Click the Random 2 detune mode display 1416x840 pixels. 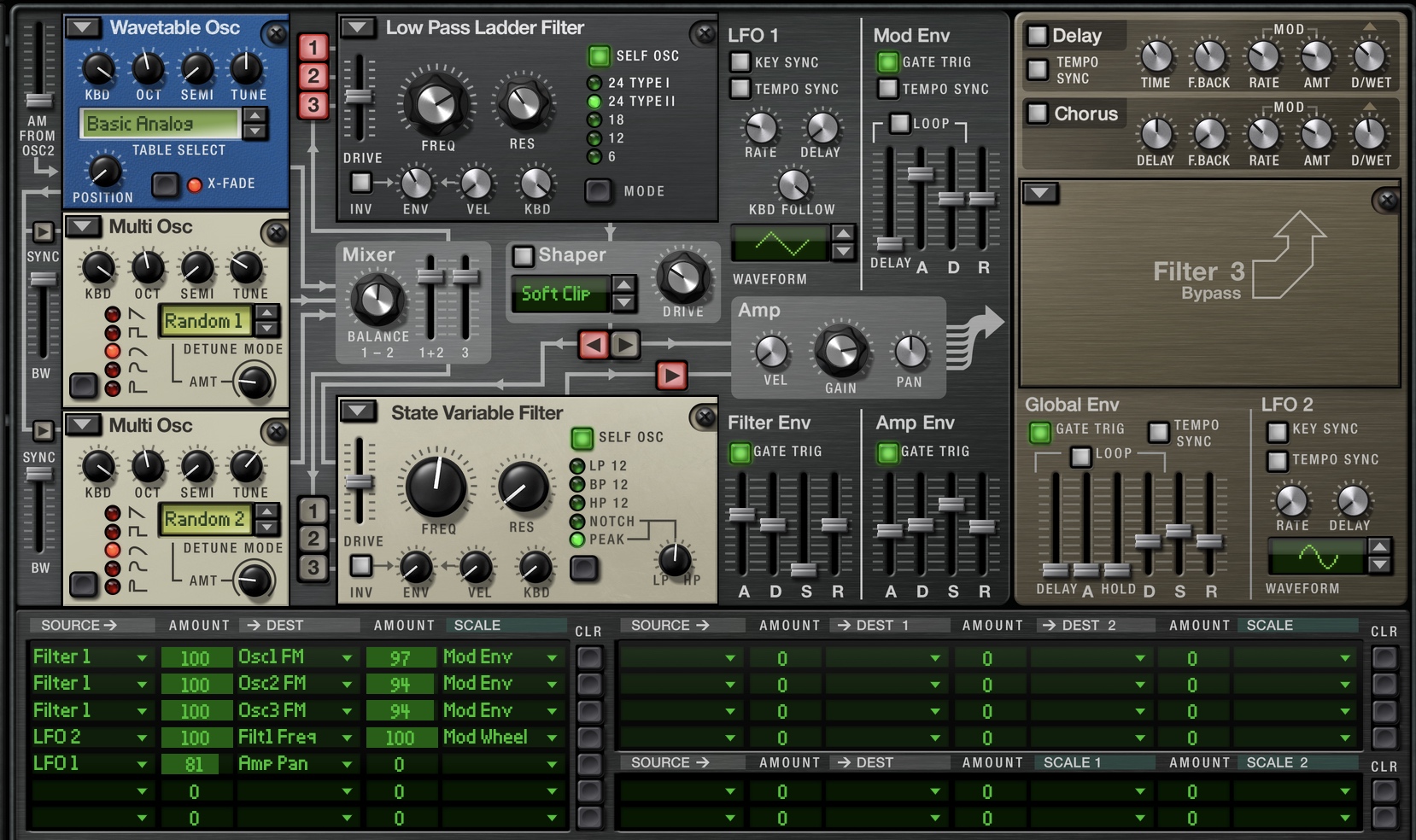[205, 519]
